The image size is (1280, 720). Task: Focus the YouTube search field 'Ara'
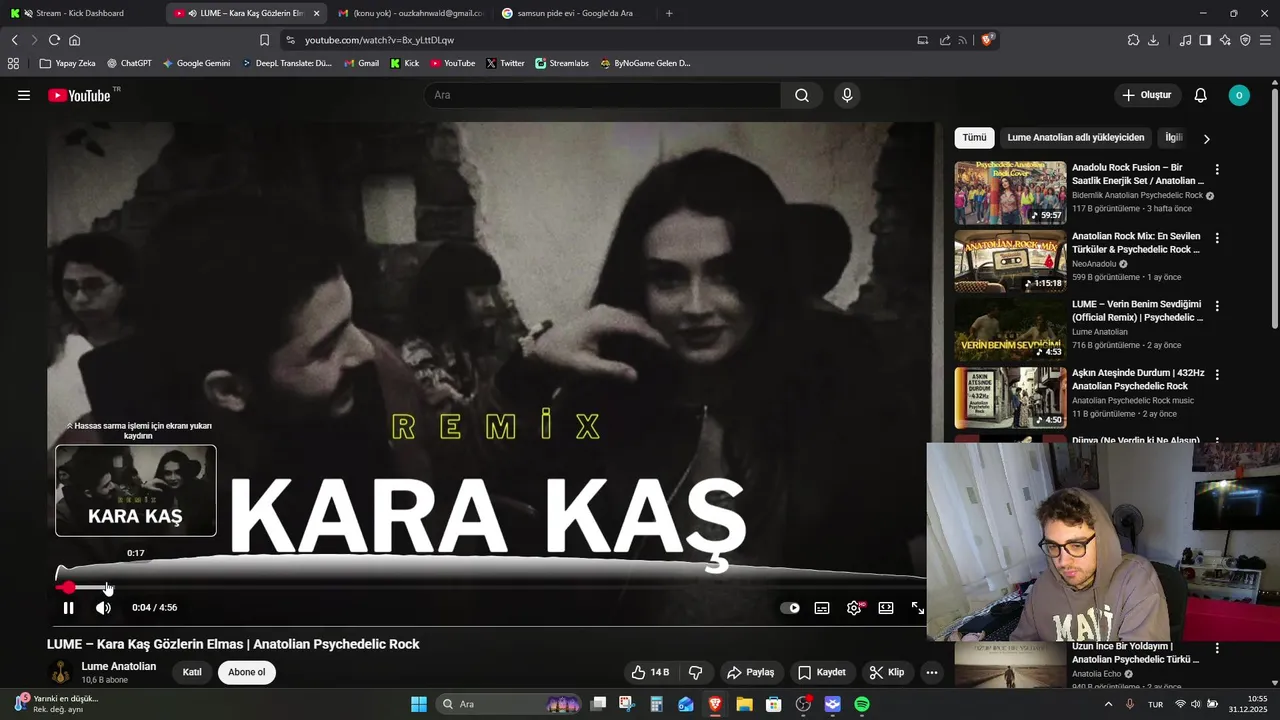click(x=602, y=95)
